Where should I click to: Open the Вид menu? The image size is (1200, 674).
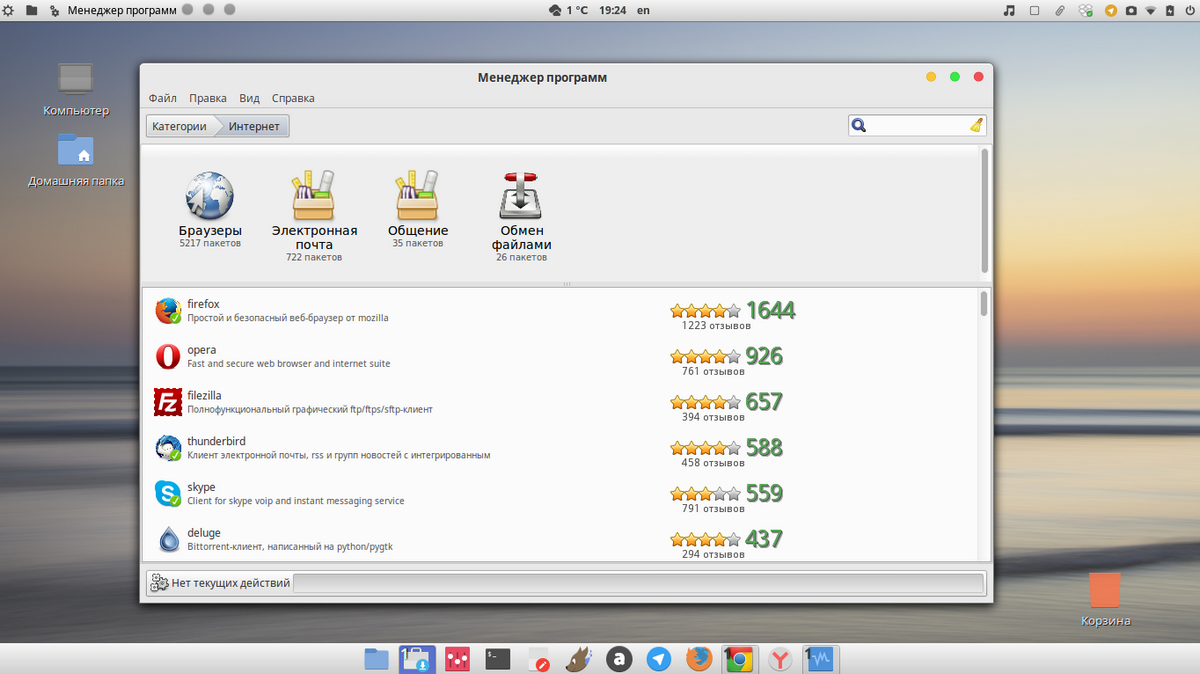pyautogui.click(x=250, y=98)
